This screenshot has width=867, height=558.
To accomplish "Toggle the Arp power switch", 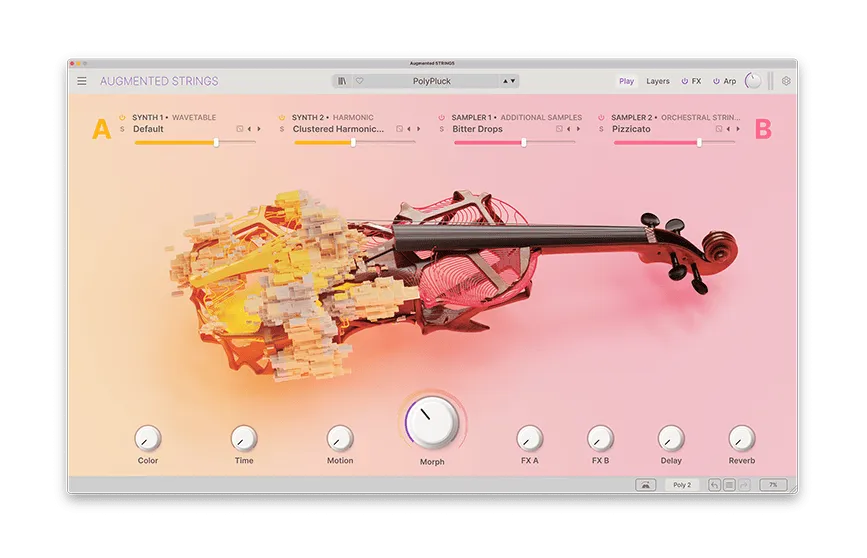I will [x=717, y=81].
